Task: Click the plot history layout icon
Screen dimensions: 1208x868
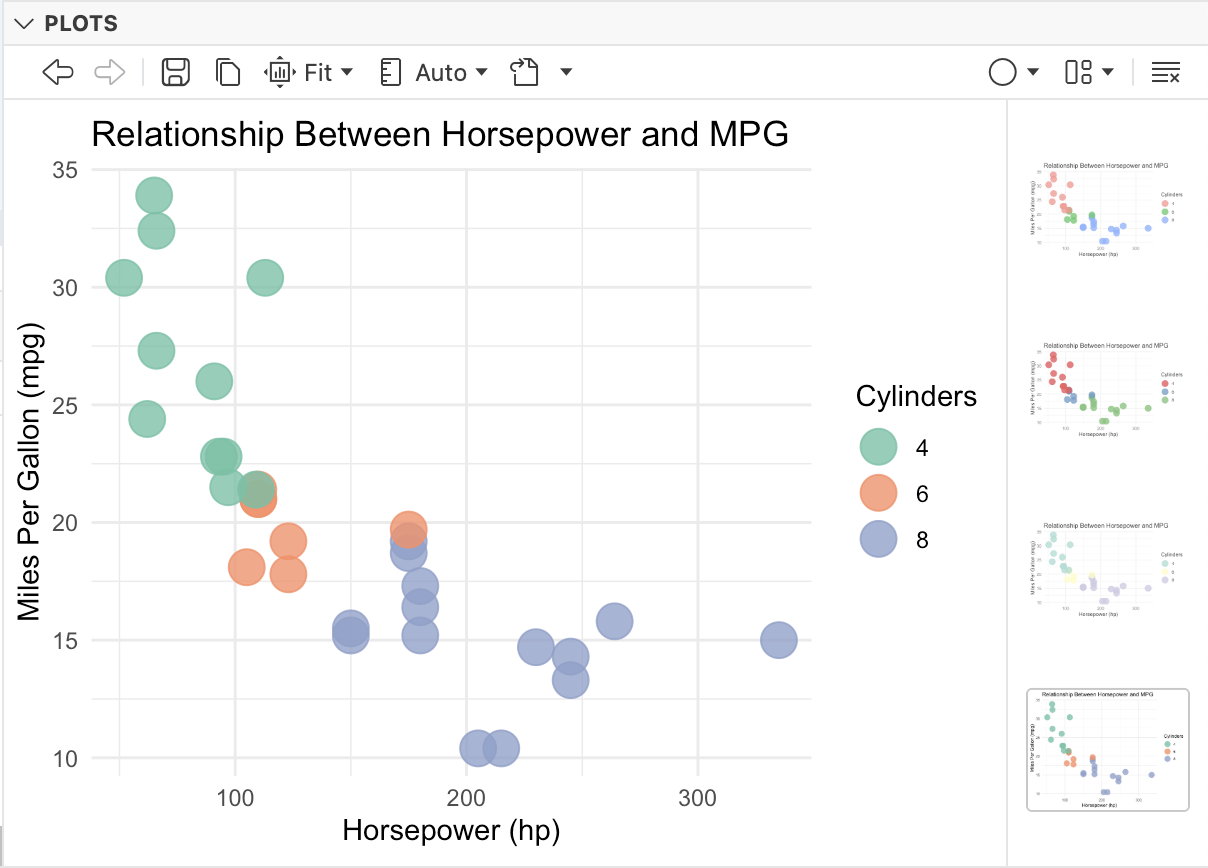Action: 1078,72
